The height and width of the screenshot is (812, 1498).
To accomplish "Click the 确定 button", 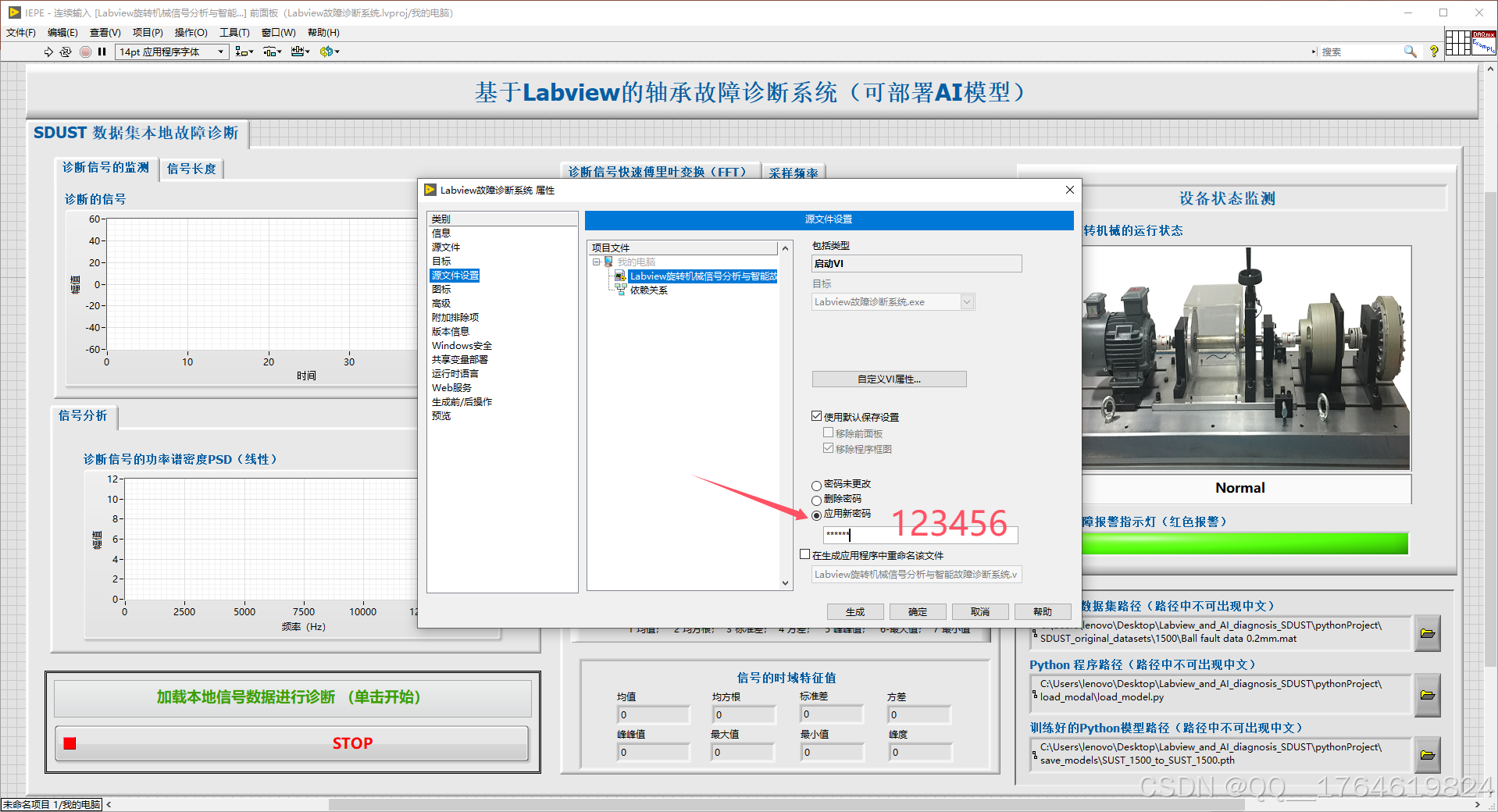I will (x=918, y=612).
